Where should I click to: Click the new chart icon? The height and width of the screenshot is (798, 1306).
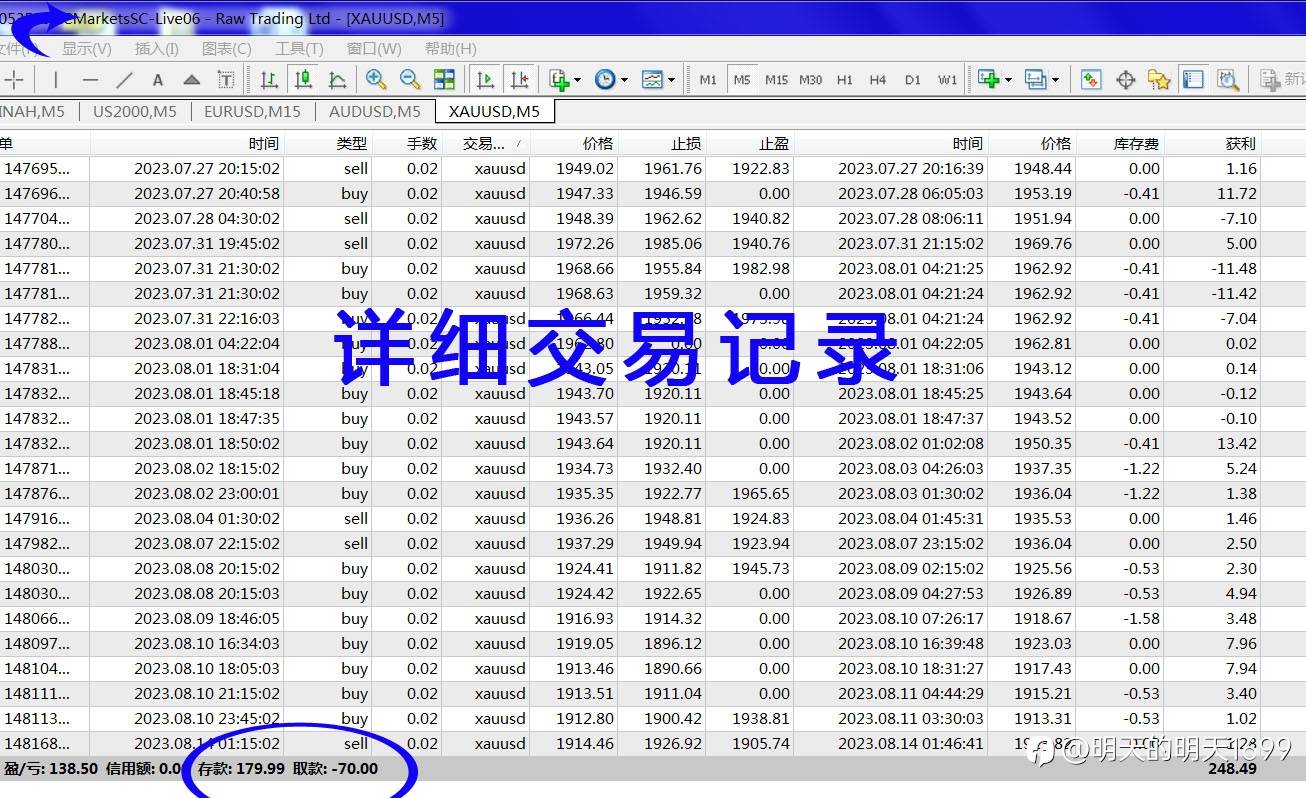coord(988,80)
